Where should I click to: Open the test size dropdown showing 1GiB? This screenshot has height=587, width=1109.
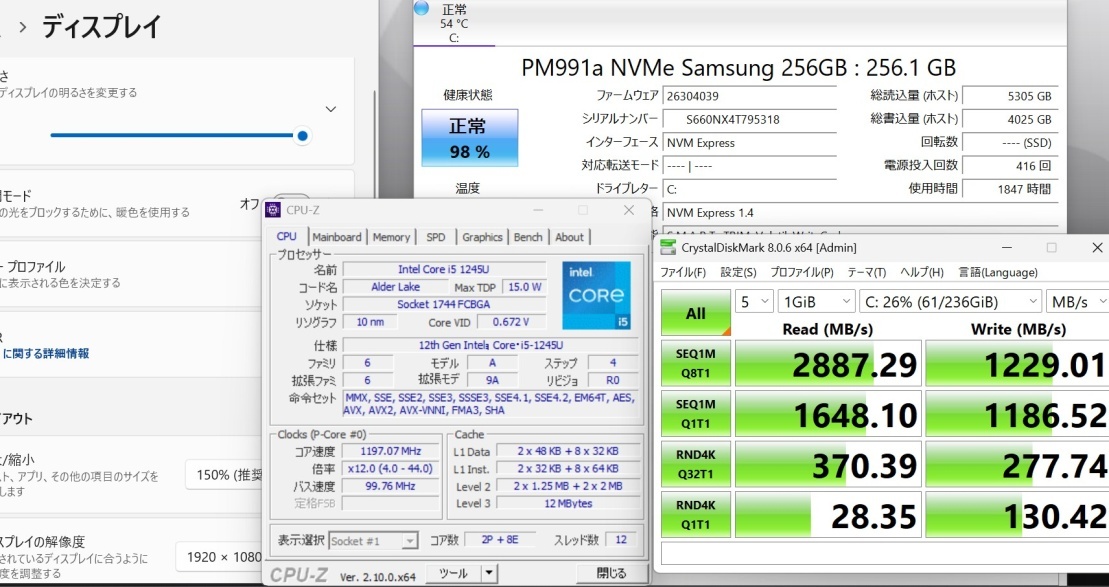point(817,302)
